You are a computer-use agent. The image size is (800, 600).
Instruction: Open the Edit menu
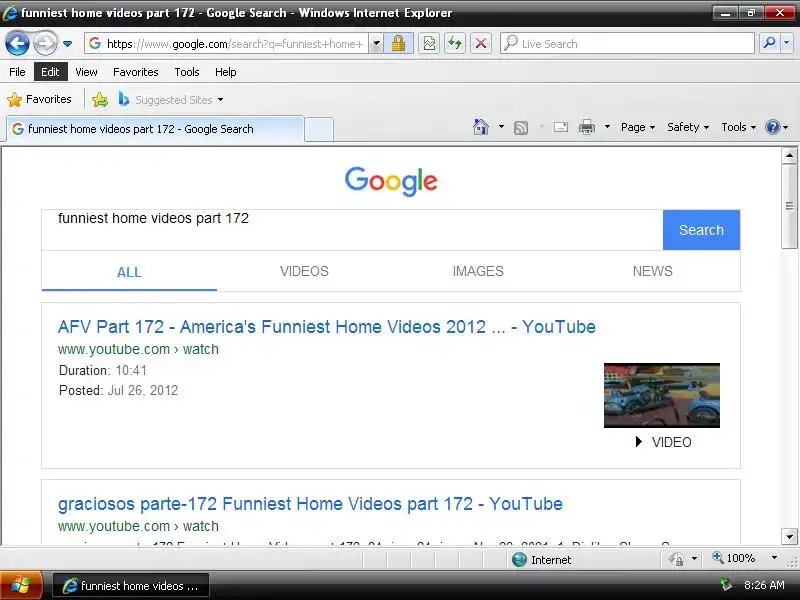pos(51,72)
